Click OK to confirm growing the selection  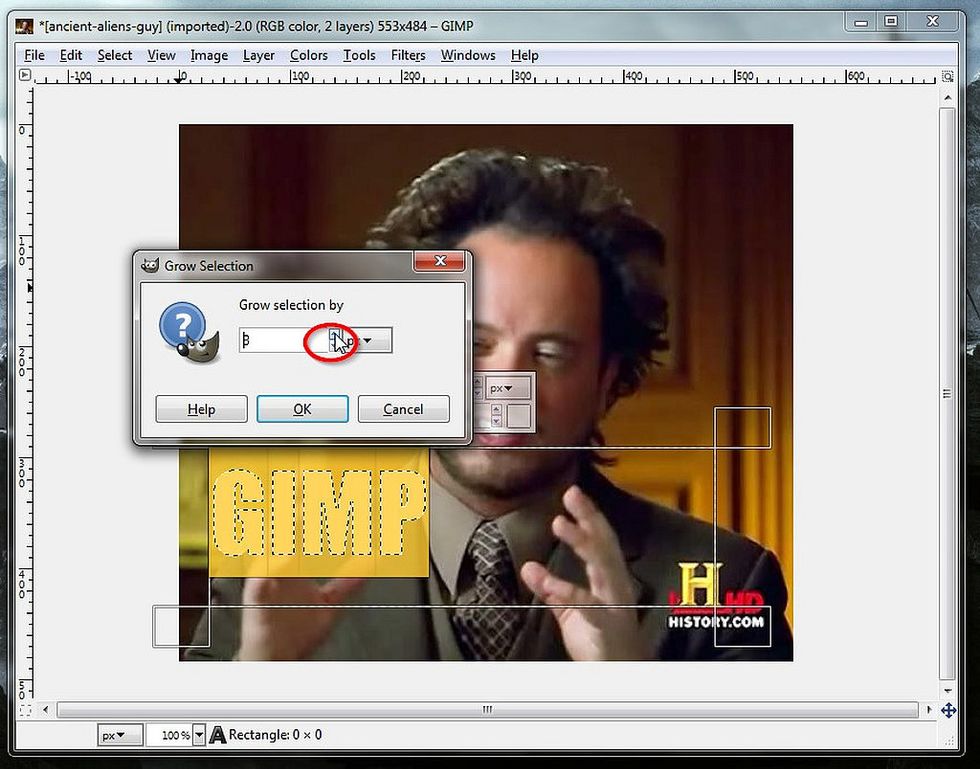coord(302,409)
